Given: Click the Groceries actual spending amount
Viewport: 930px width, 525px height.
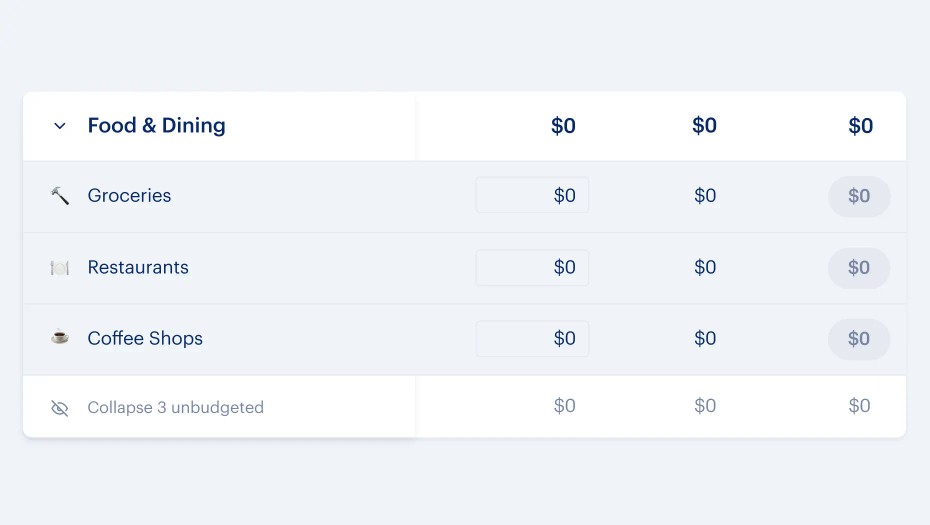Looking at the screenshot, I should click(x=705, y=196).
